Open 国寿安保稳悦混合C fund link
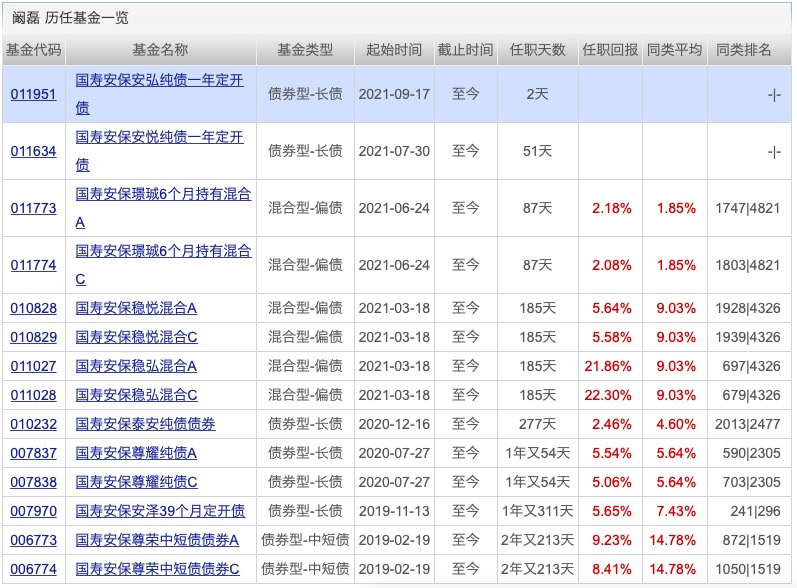Image resolution: width=797 pixels, height=588 pixels. (136, 337)
